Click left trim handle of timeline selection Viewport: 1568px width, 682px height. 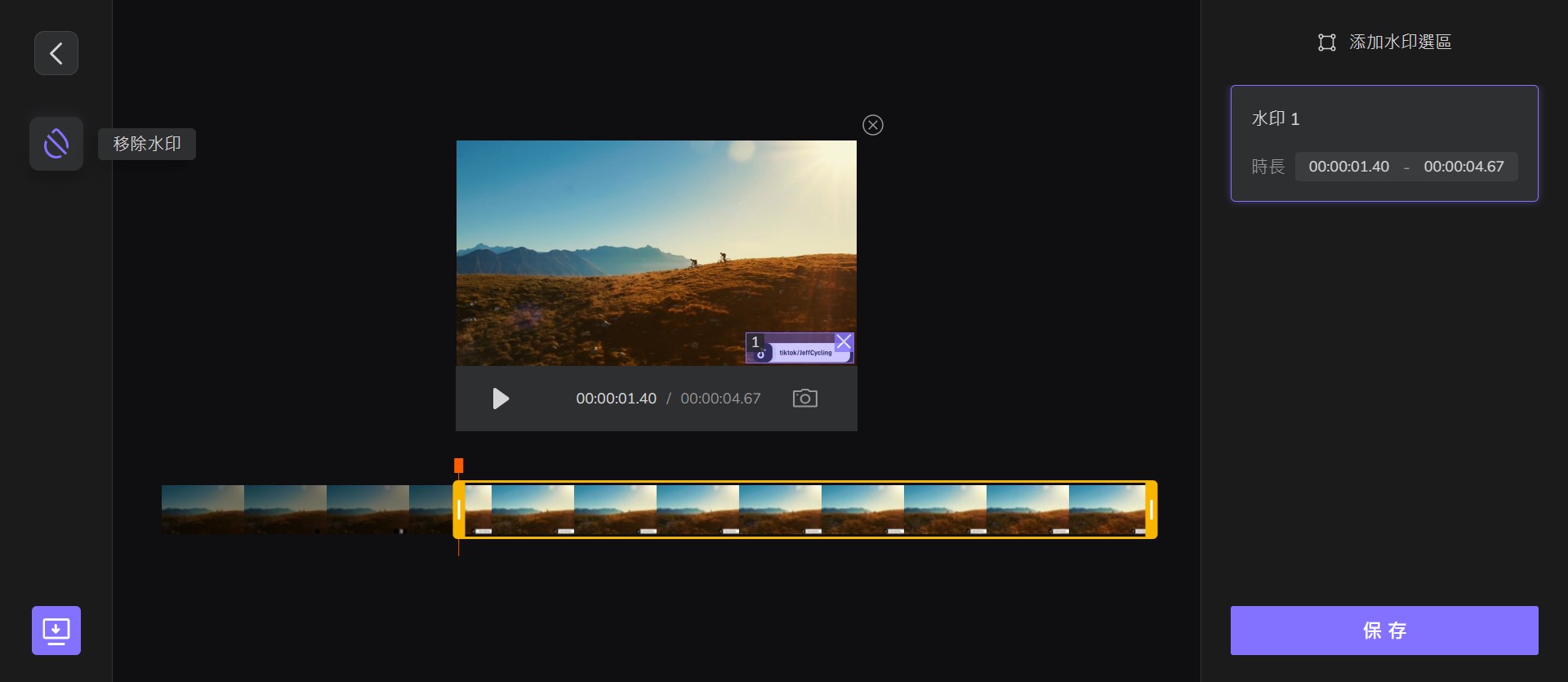tap(459, 510)
